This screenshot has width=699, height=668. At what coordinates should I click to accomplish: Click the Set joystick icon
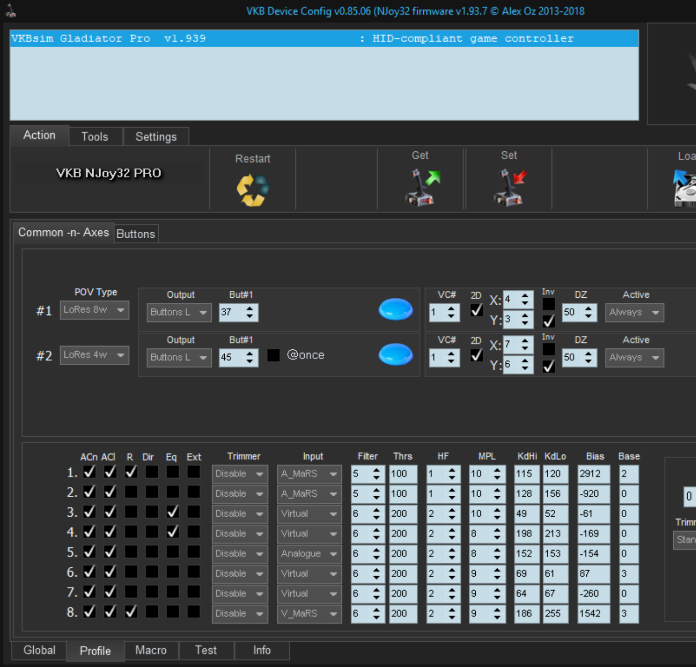509,187
